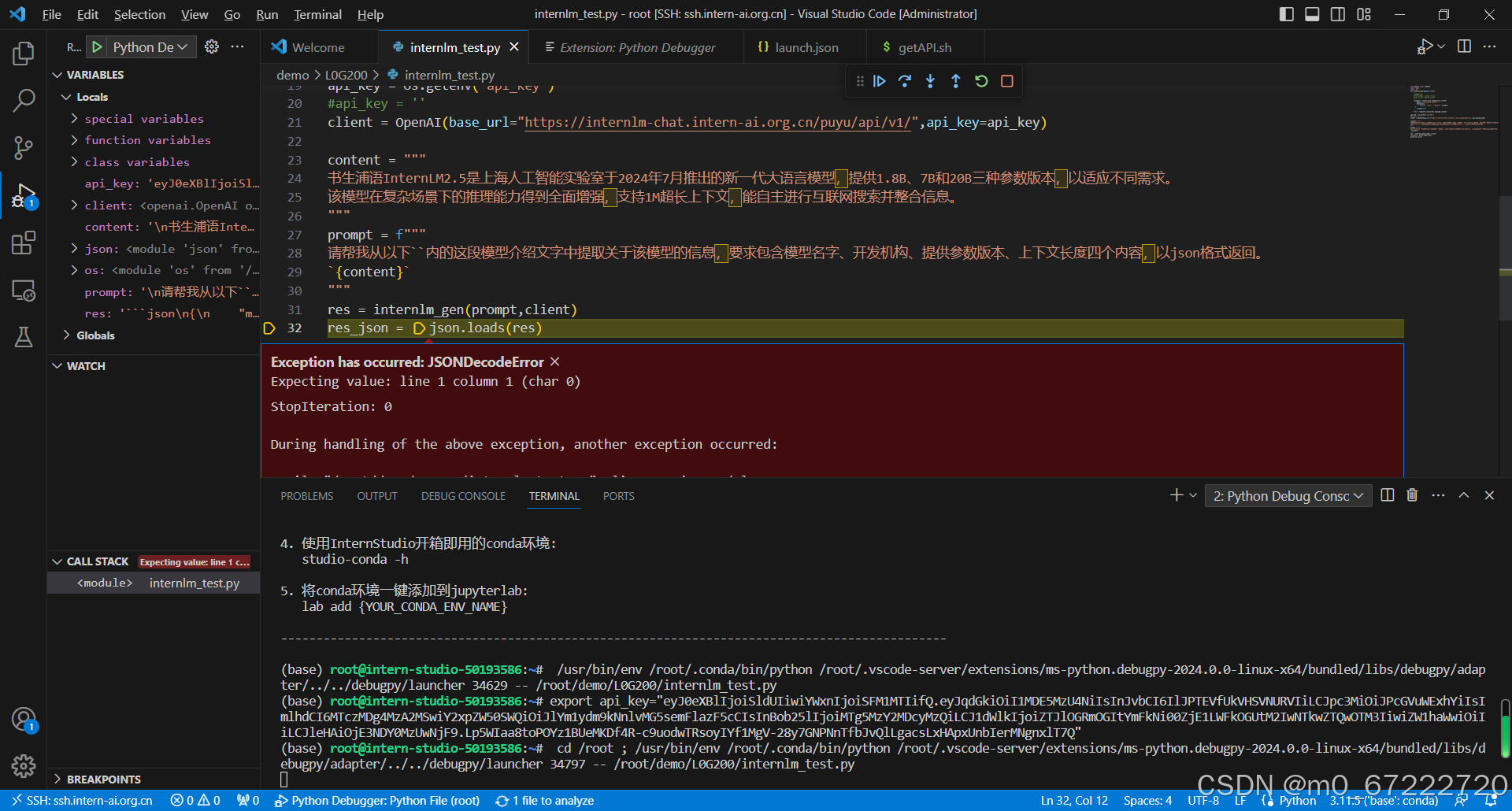Close the JSONDecodeError exception widget
Image resolution: width=1512 pixels, height=811 pixels.
[x=555, y=361]
